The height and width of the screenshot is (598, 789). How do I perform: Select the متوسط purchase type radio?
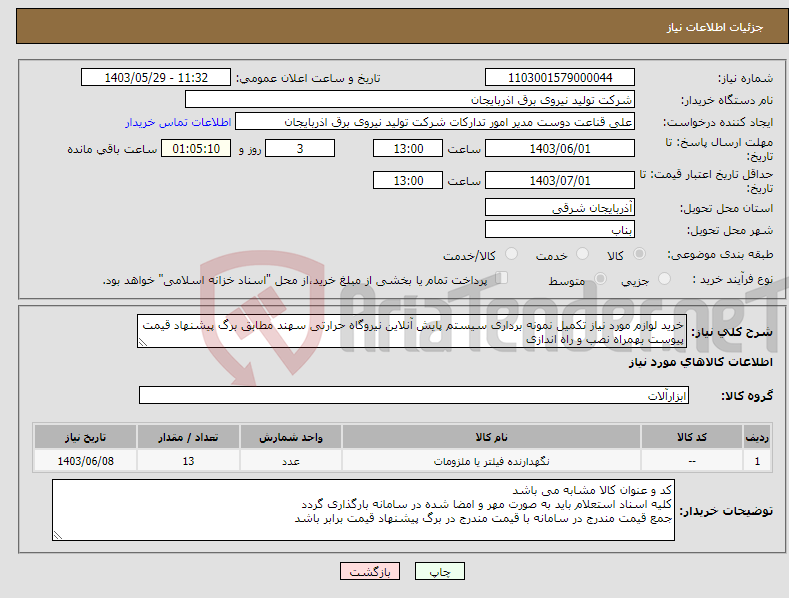[600, 279]
